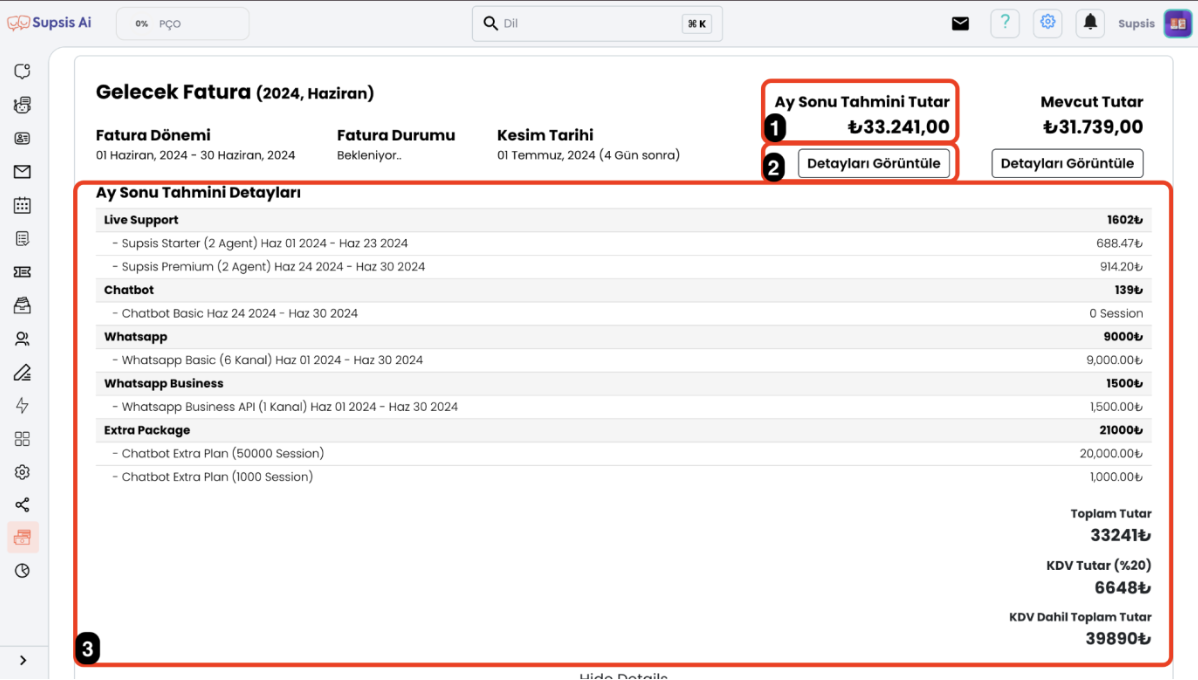This screenshot has width=1198, height=680.
Task: Click the ₺31.739,00 current amount
Action: click(x=1093, y=127)
